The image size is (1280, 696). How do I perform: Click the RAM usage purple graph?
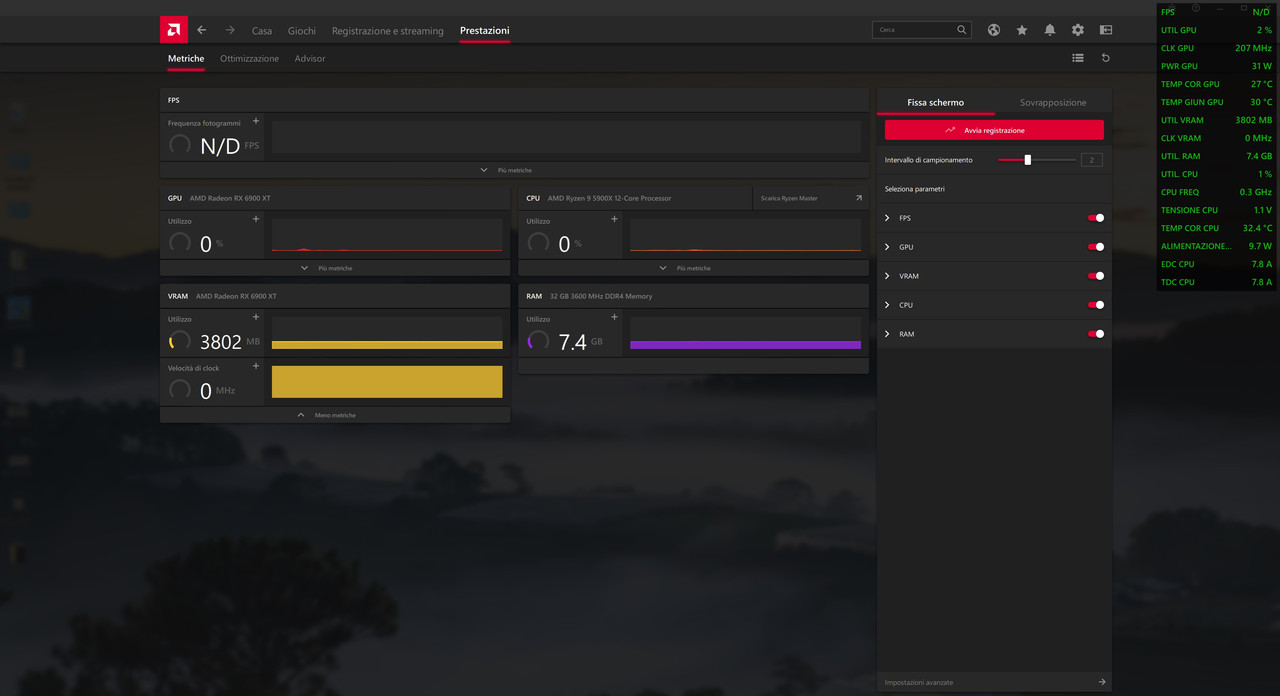pyautogui.click(x=745, y=333)
